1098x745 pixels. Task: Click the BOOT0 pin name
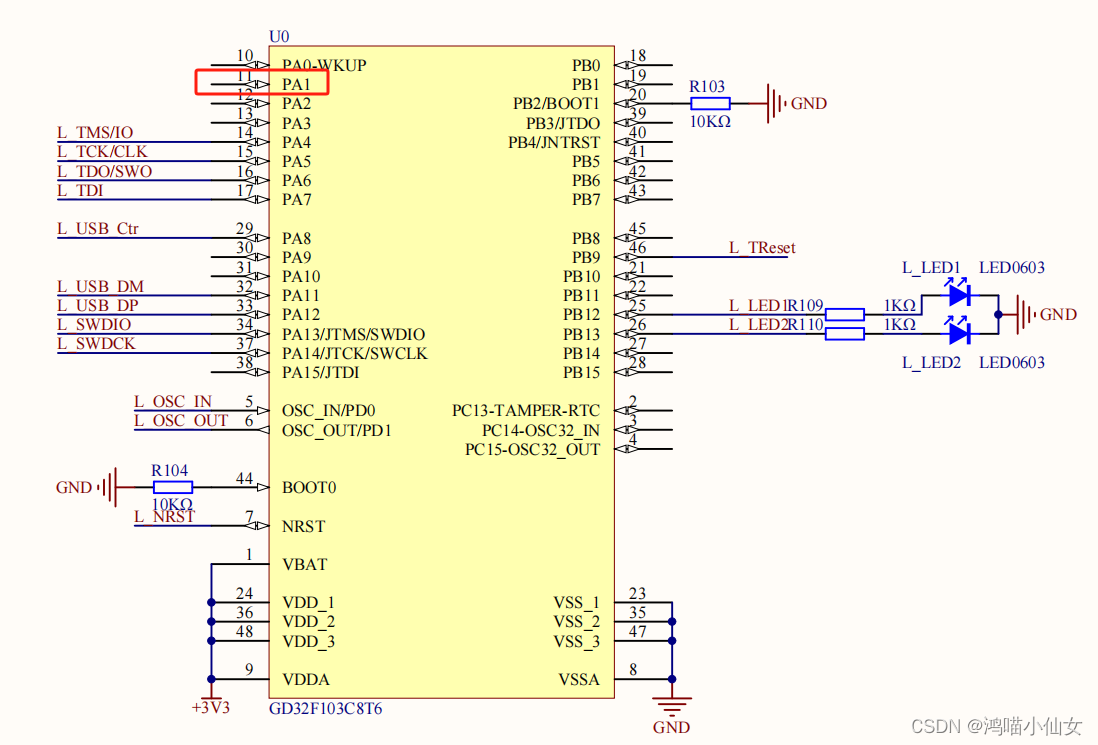coord(309,487)
